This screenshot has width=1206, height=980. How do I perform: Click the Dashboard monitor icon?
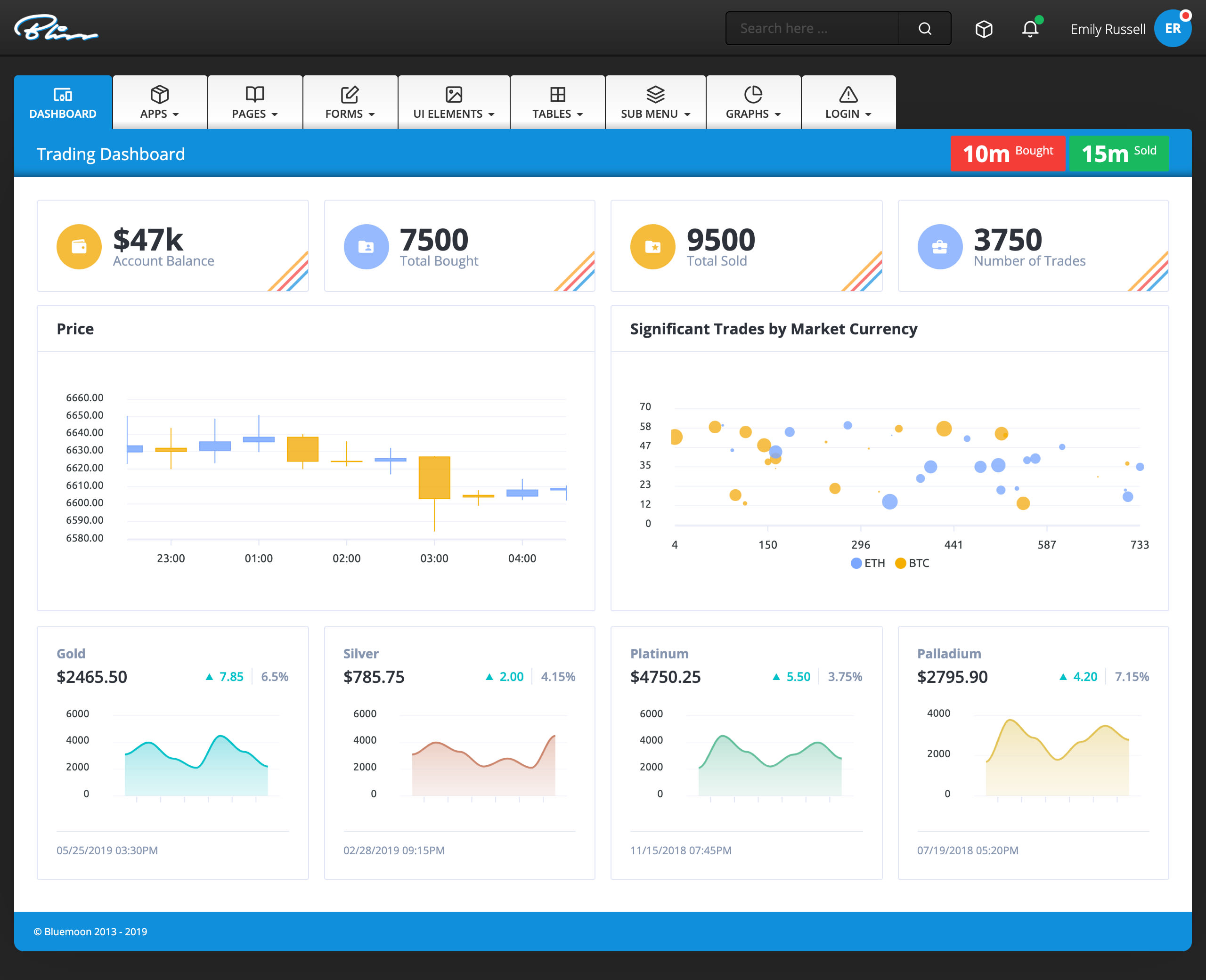point(63,94)
